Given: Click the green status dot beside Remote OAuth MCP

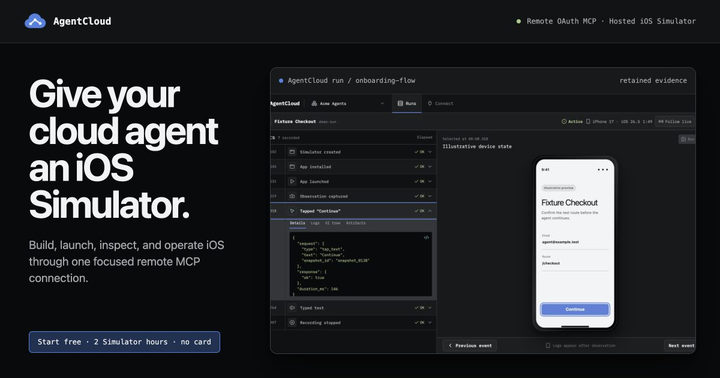Looking at the screenshot, I should (518, 21).
